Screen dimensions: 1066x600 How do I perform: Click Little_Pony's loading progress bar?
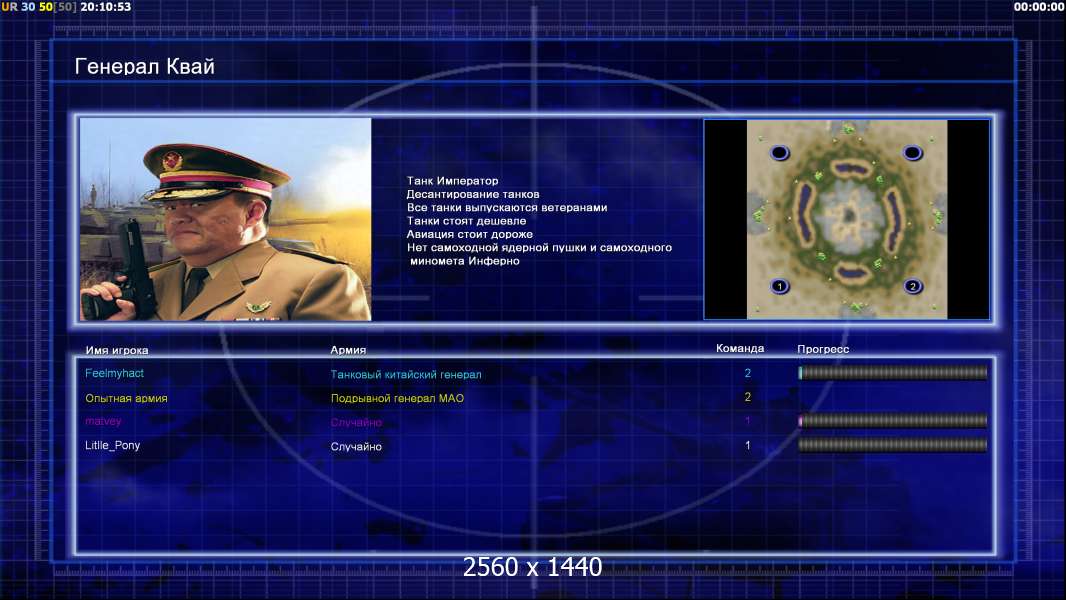tap(893, 445)
